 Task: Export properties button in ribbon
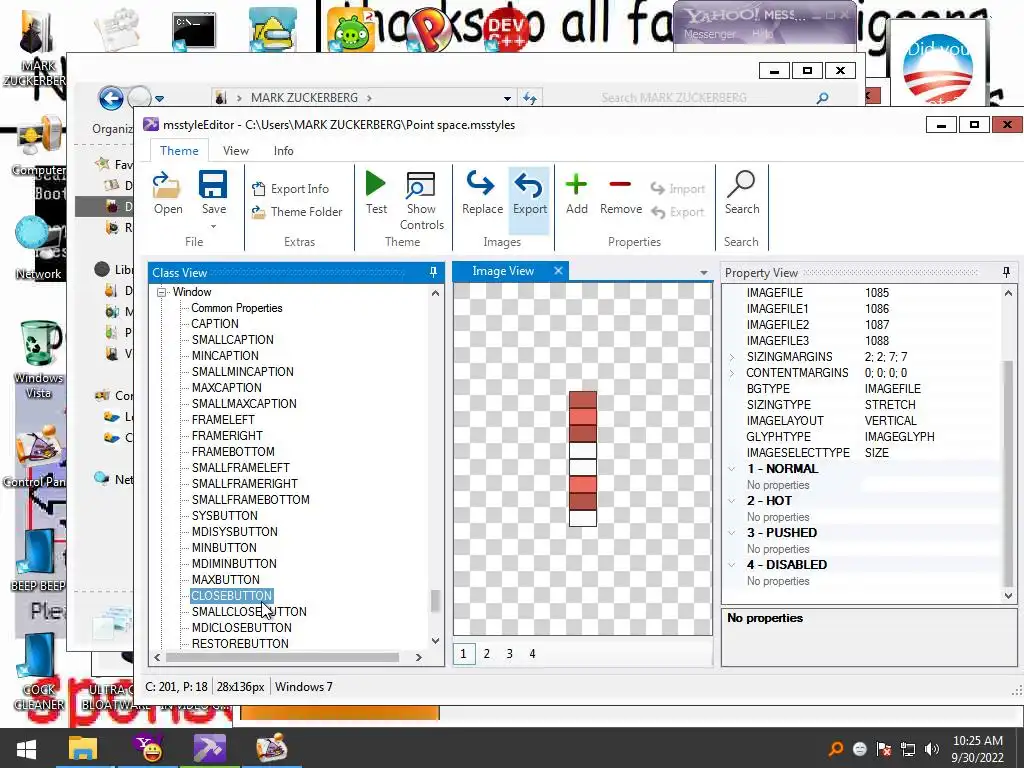[678, 212]
